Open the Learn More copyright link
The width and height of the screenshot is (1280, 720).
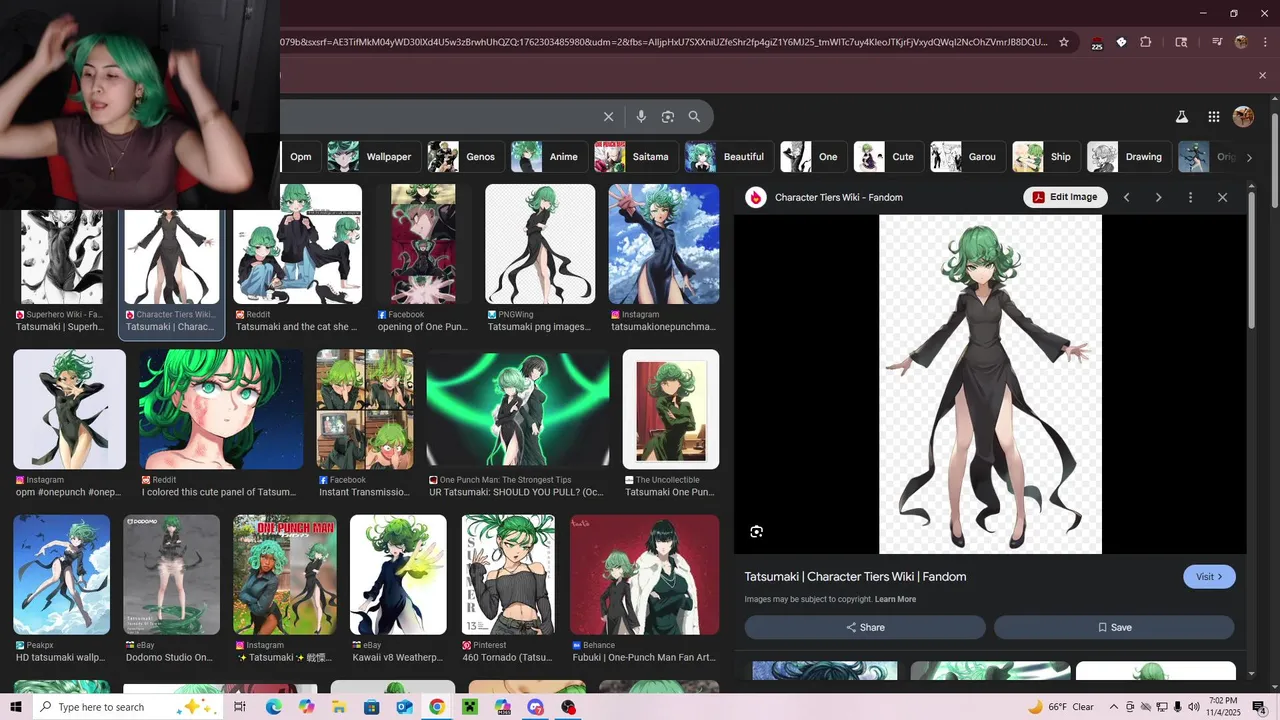pos(895,599)
